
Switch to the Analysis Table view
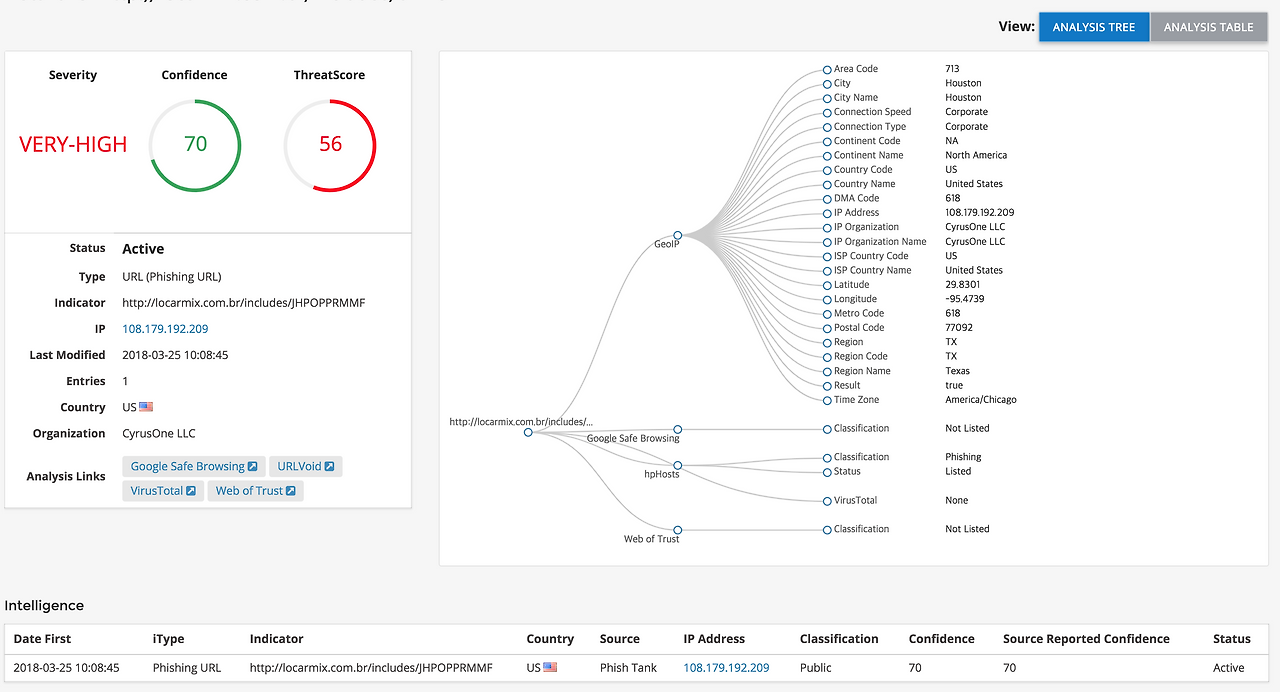[x=1208, y=27]
